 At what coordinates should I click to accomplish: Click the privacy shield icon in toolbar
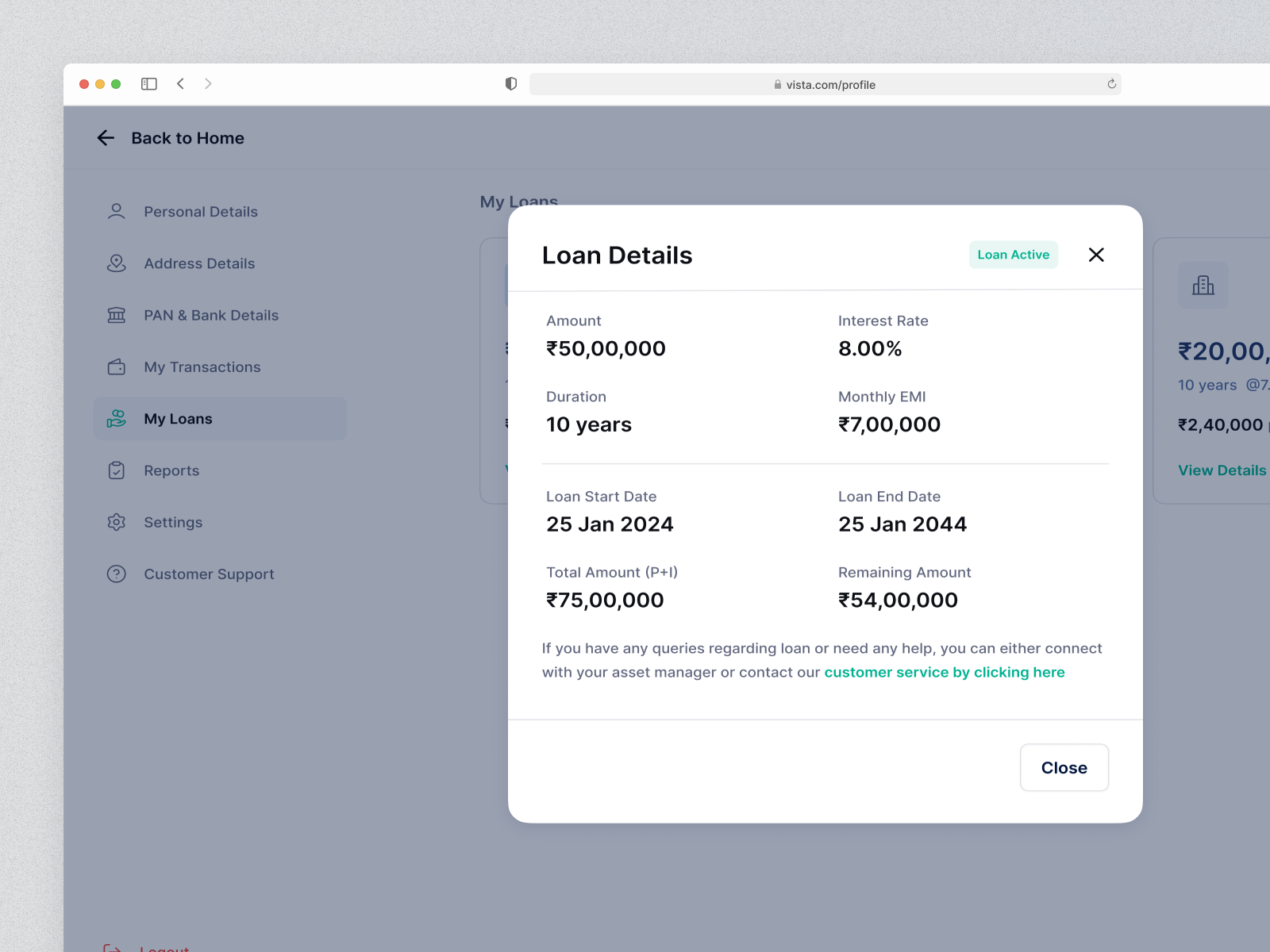click(x=511, y=84)
